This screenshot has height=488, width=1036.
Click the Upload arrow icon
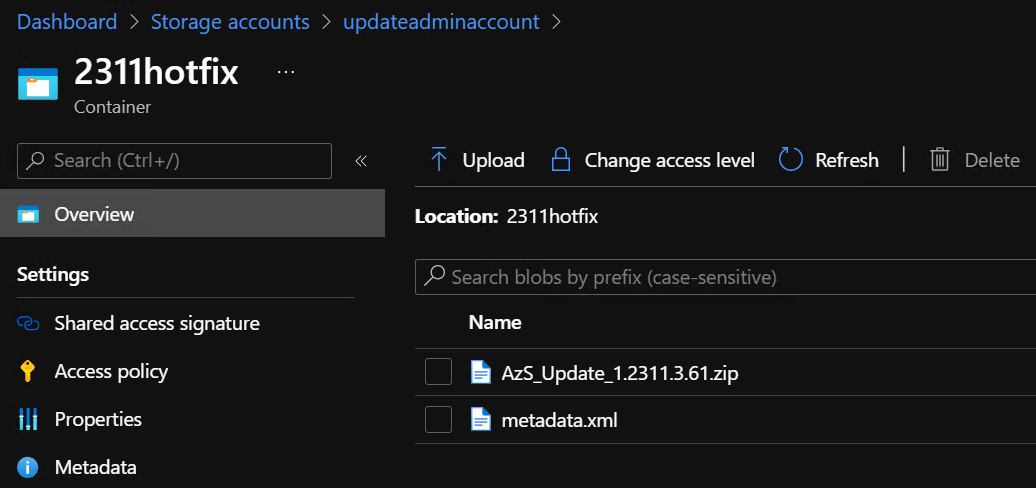click(438, 160)
